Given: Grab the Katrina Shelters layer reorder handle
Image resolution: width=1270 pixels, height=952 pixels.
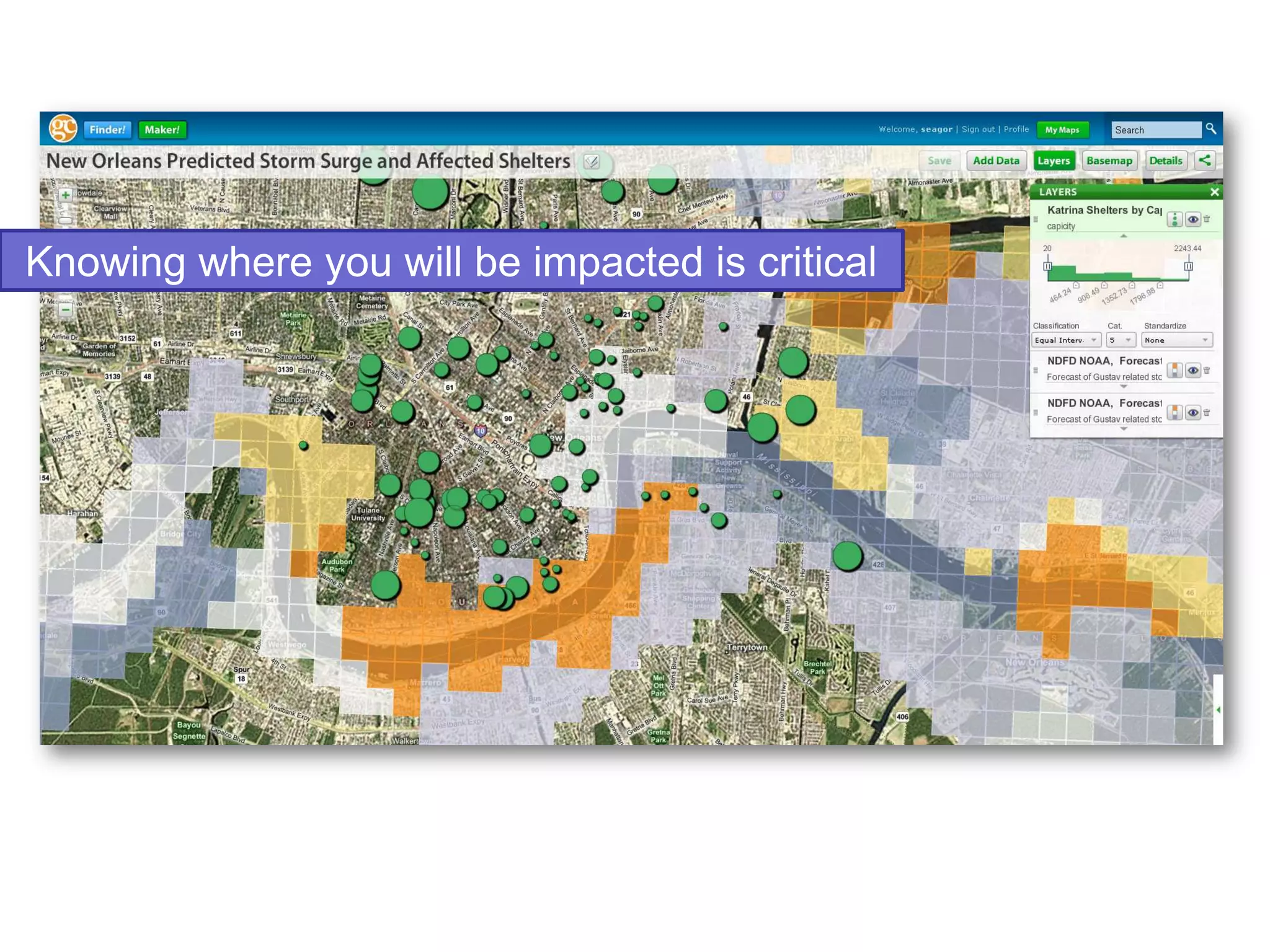Looking at the screenshot, I should click(x=1036, y=219).
